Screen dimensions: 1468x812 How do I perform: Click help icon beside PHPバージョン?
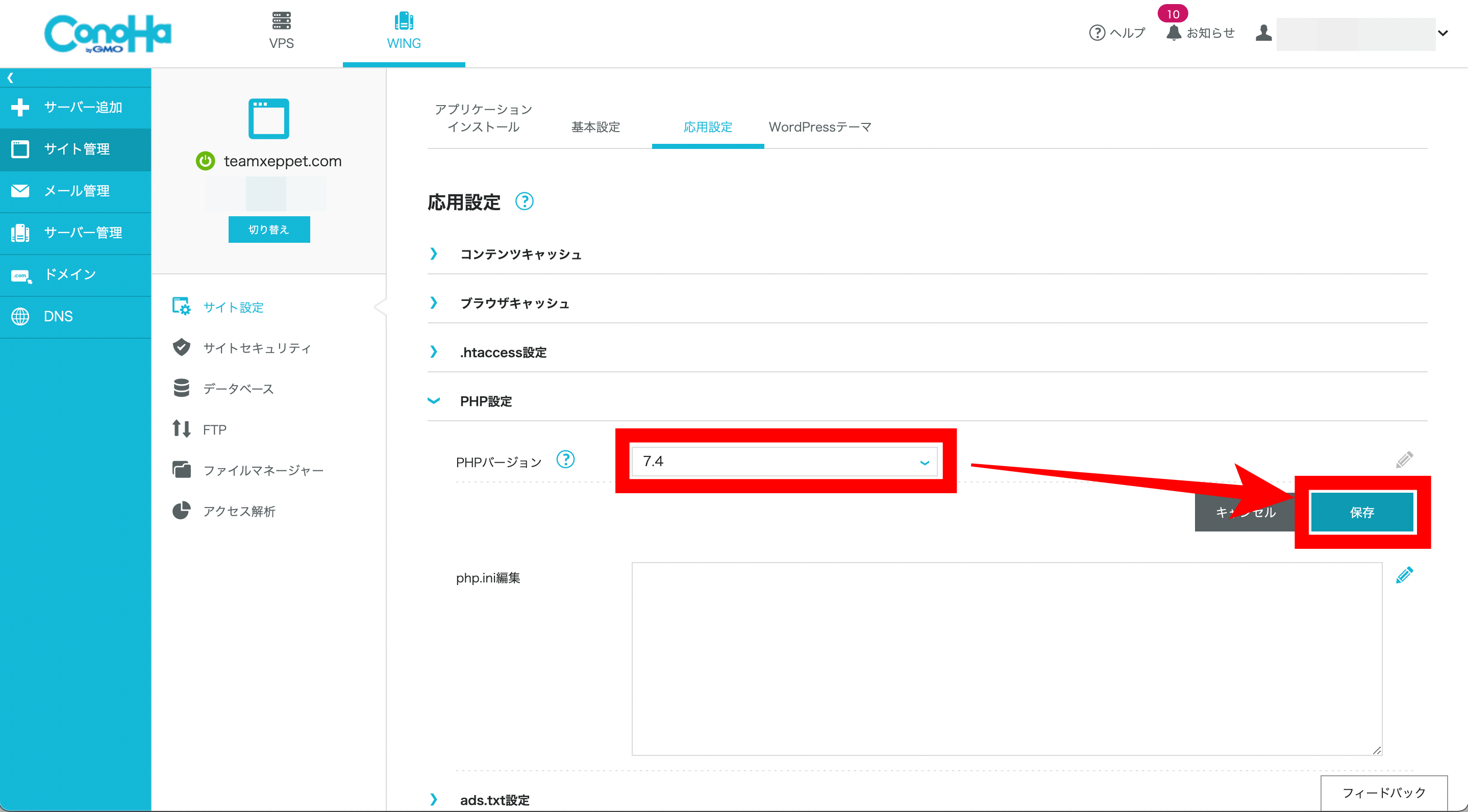point(565,459)
